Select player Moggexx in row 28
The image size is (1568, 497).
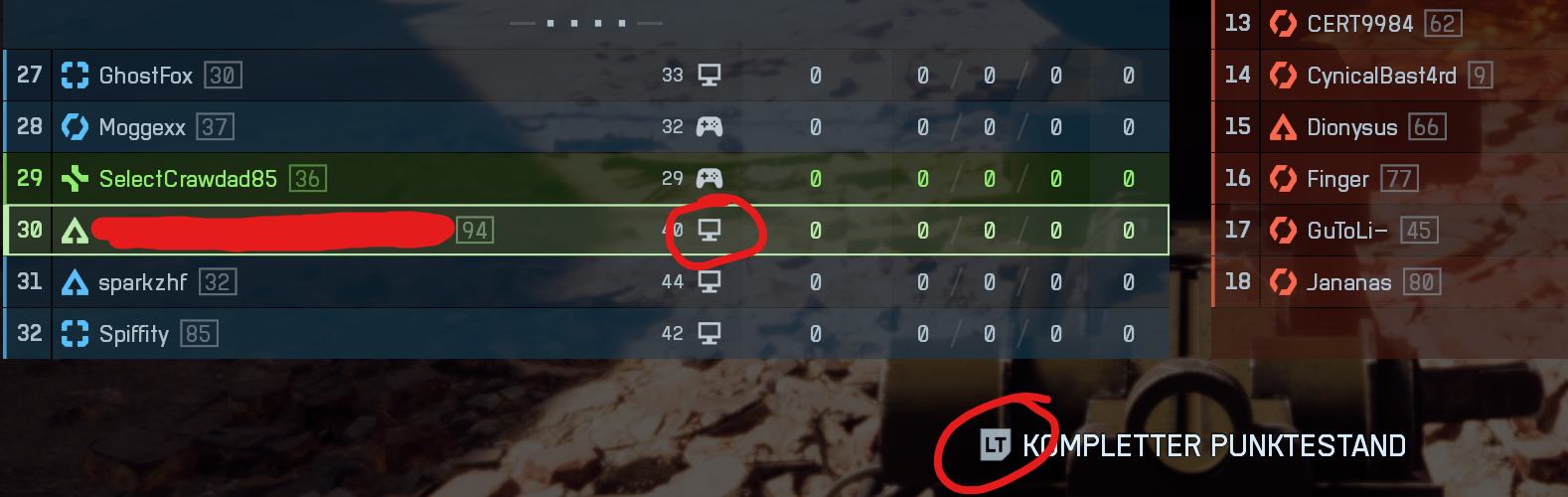coord(586,127)
